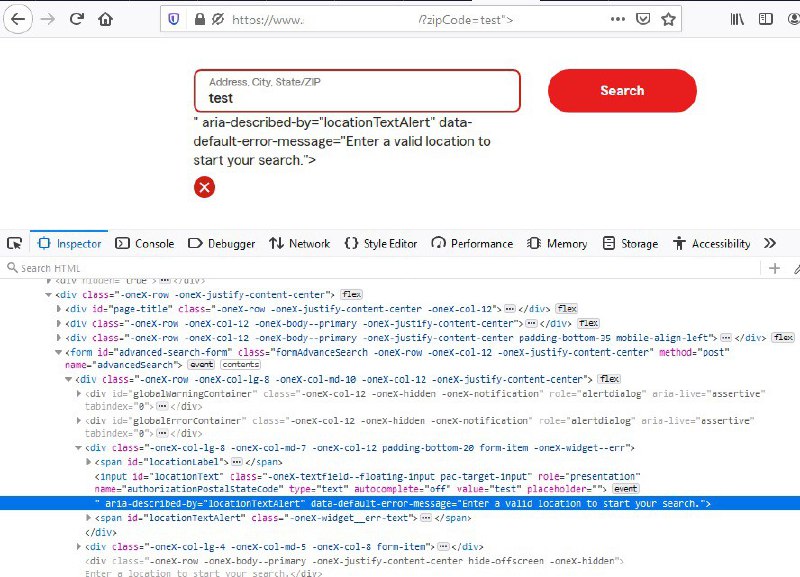Open the browser home page

pyautogui.click(x=106, y=19)
